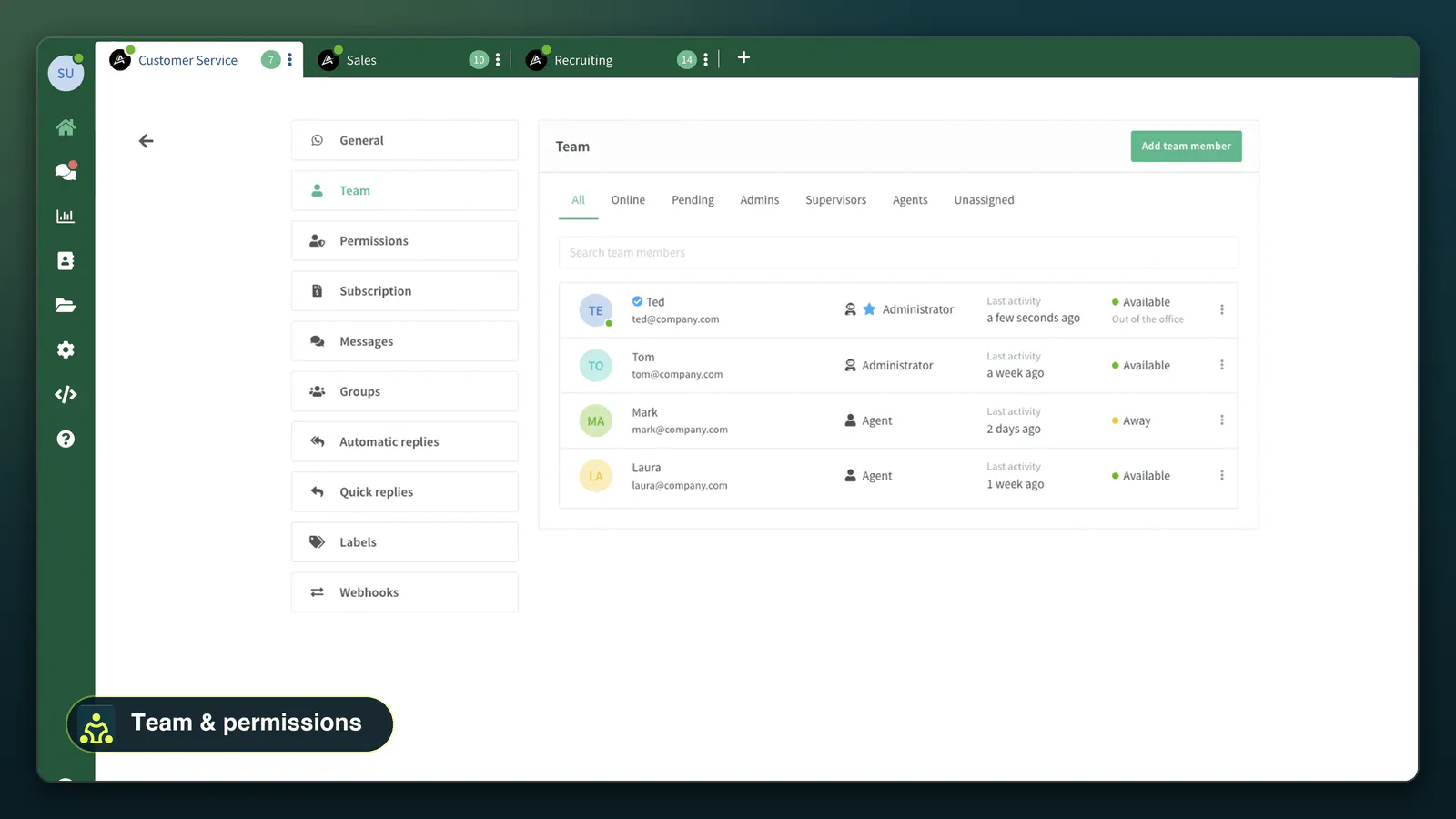Open the help question mark icon

click(x=66, y=439)
